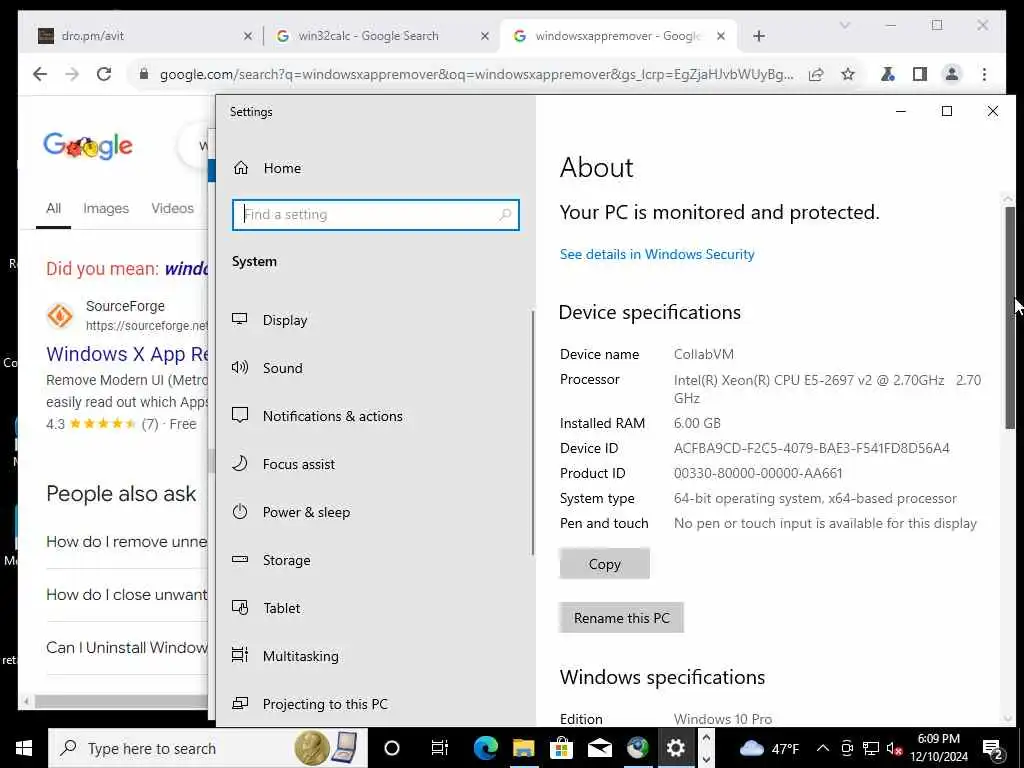Image resolution: width=1024 pixels, height=768 pixels.
Task: Click the Google doodle logo
Action: [x=88, y=145]
